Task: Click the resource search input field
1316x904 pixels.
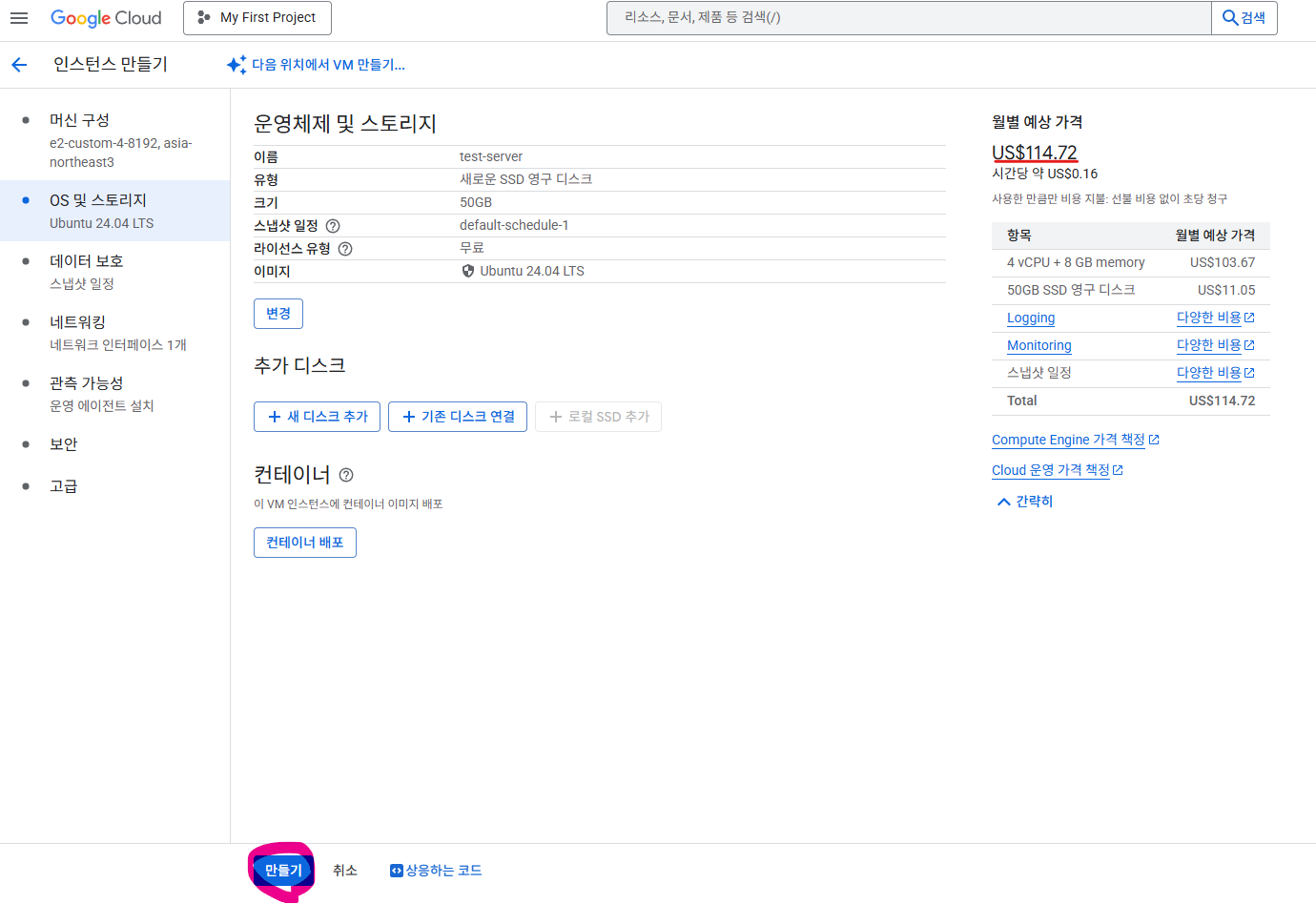Action: tap(909, 18)
